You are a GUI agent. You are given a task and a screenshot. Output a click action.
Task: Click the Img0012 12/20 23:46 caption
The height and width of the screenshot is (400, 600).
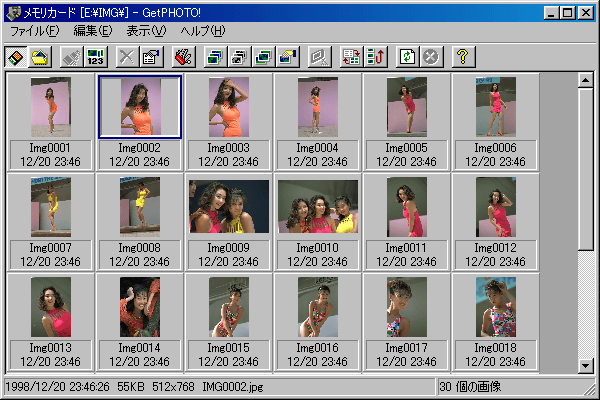coord(496,255)
